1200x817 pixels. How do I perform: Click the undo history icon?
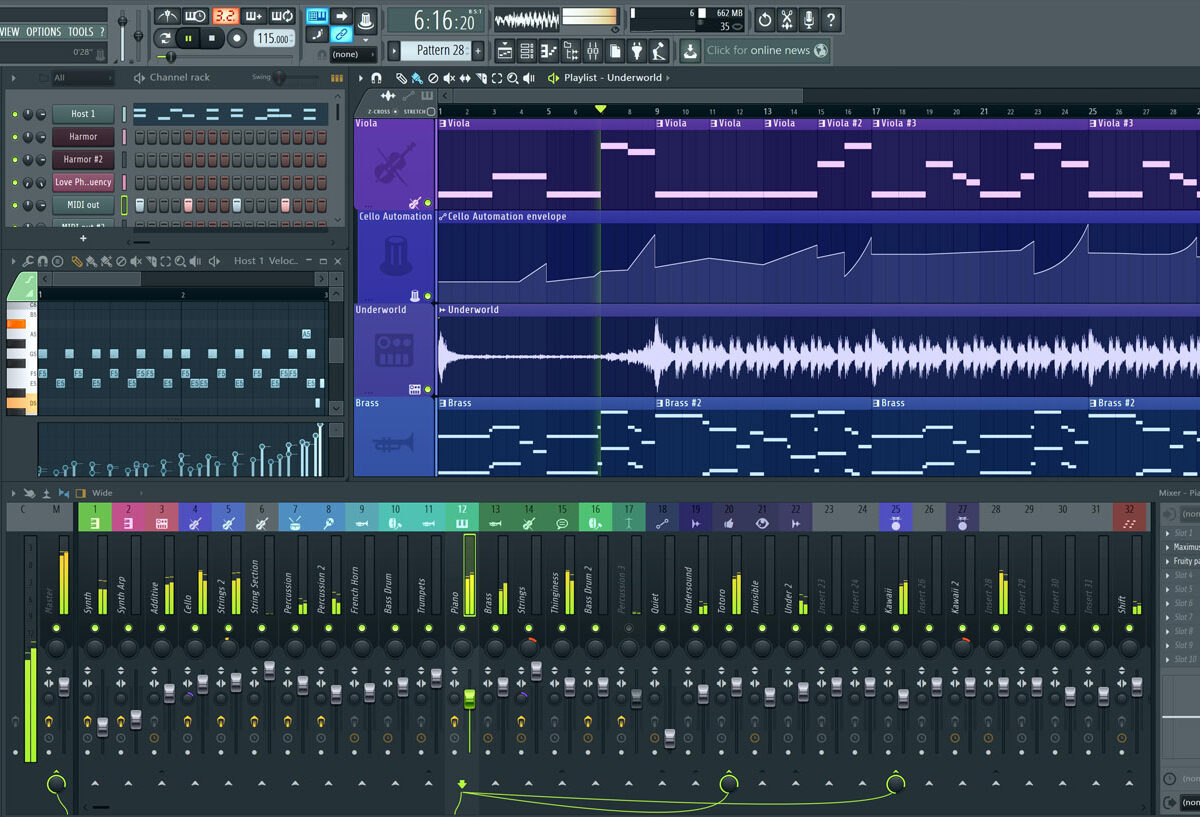pyautogui.click(x=765, y=19)
